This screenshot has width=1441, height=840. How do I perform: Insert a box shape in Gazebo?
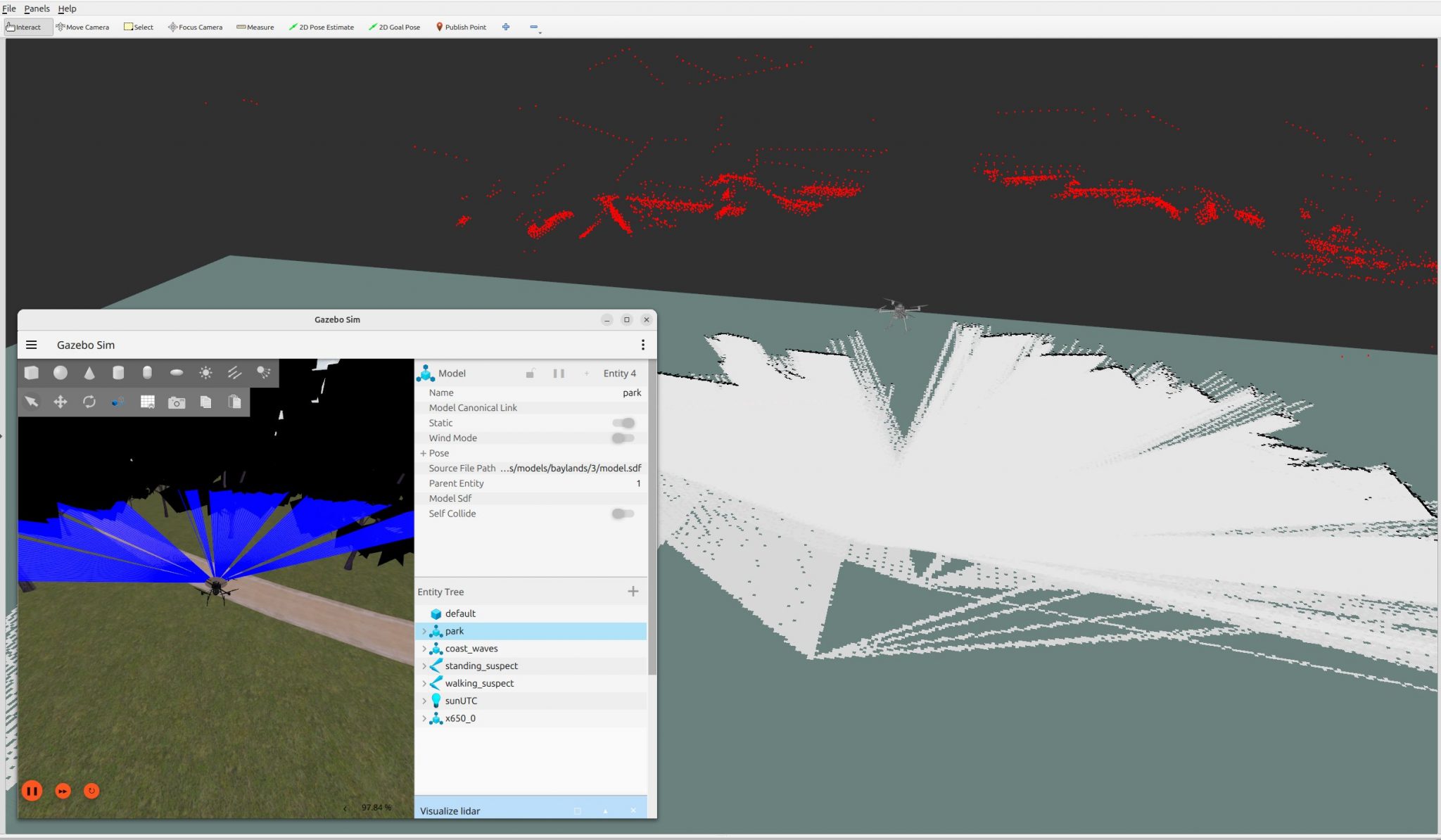point(32,373)
